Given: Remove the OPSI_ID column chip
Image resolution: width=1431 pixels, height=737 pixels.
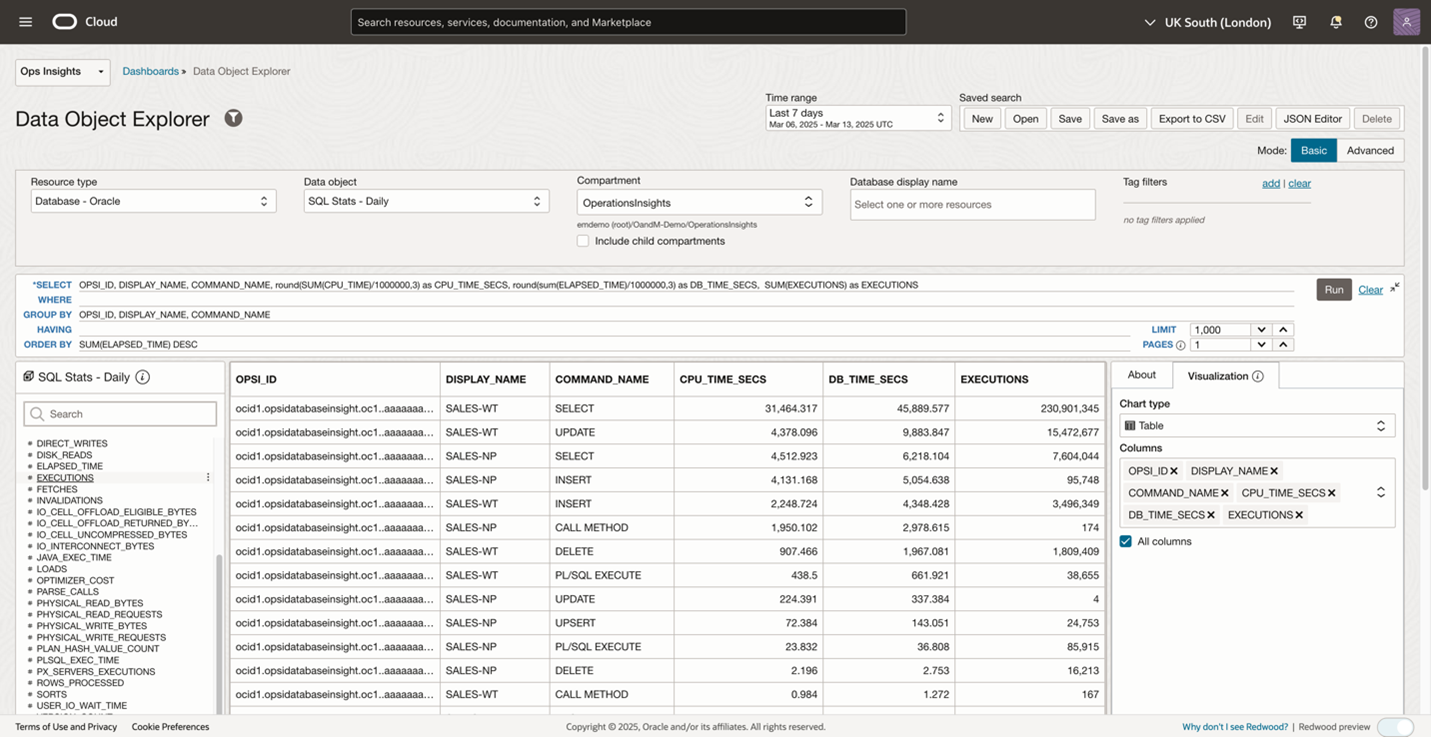Looking at the screenshot, I should [x=1174, y=471].
